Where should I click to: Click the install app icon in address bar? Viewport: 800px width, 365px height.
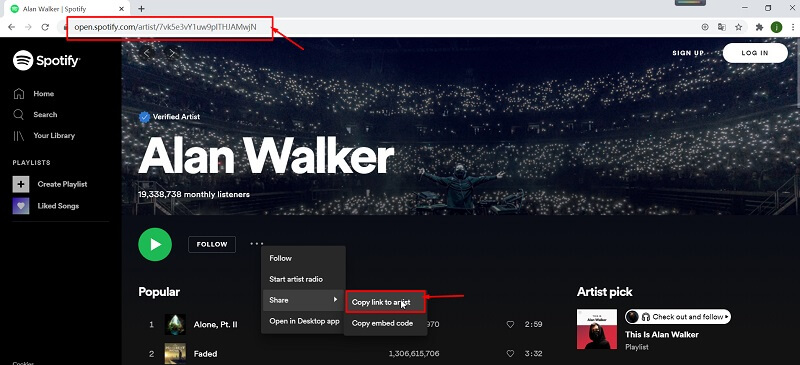click(x=705, y=27)
